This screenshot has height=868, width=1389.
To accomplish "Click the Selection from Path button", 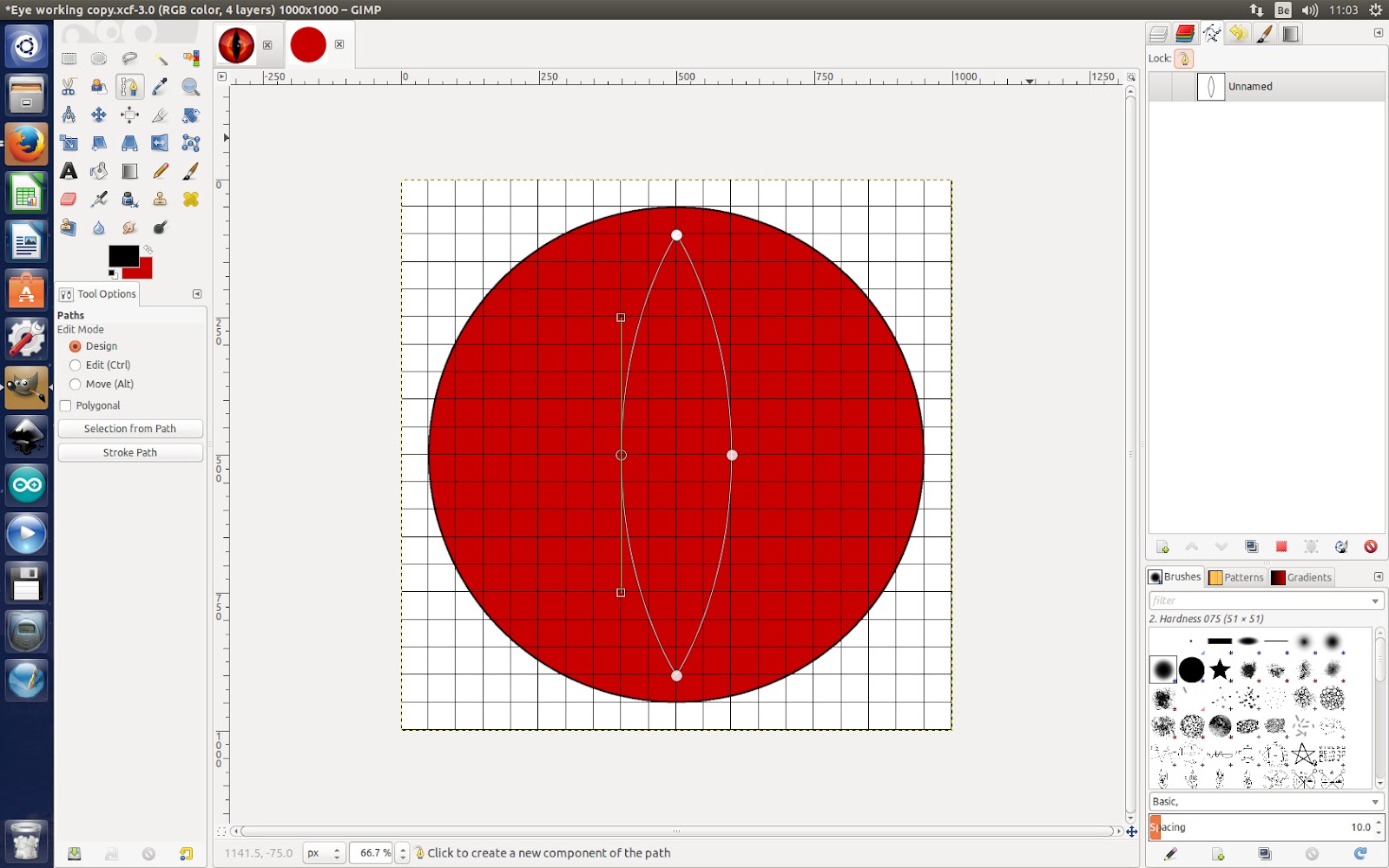I will (x=129, y=428).
